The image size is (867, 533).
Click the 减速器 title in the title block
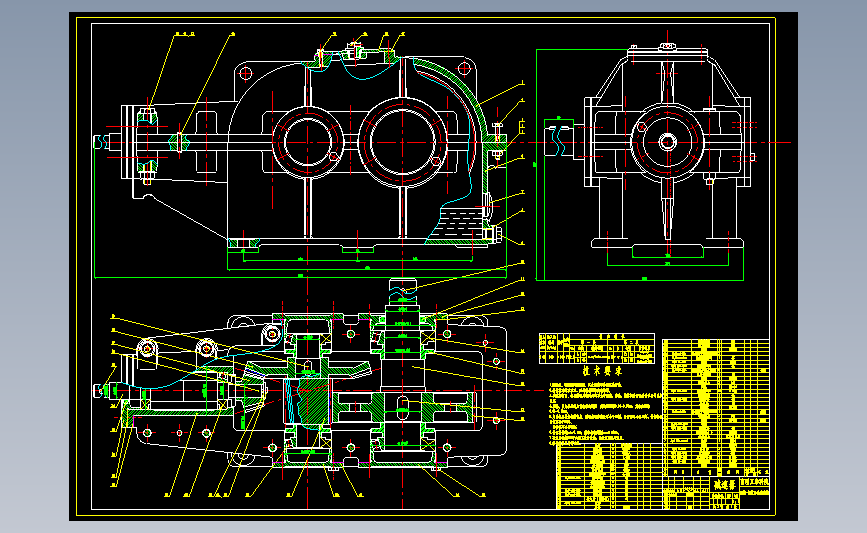point(724,484)
